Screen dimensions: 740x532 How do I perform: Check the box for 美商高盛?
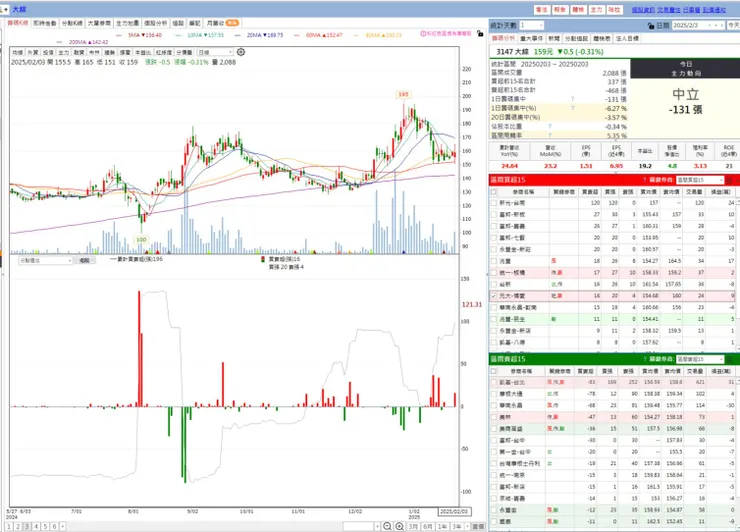(x=494, y=429)
